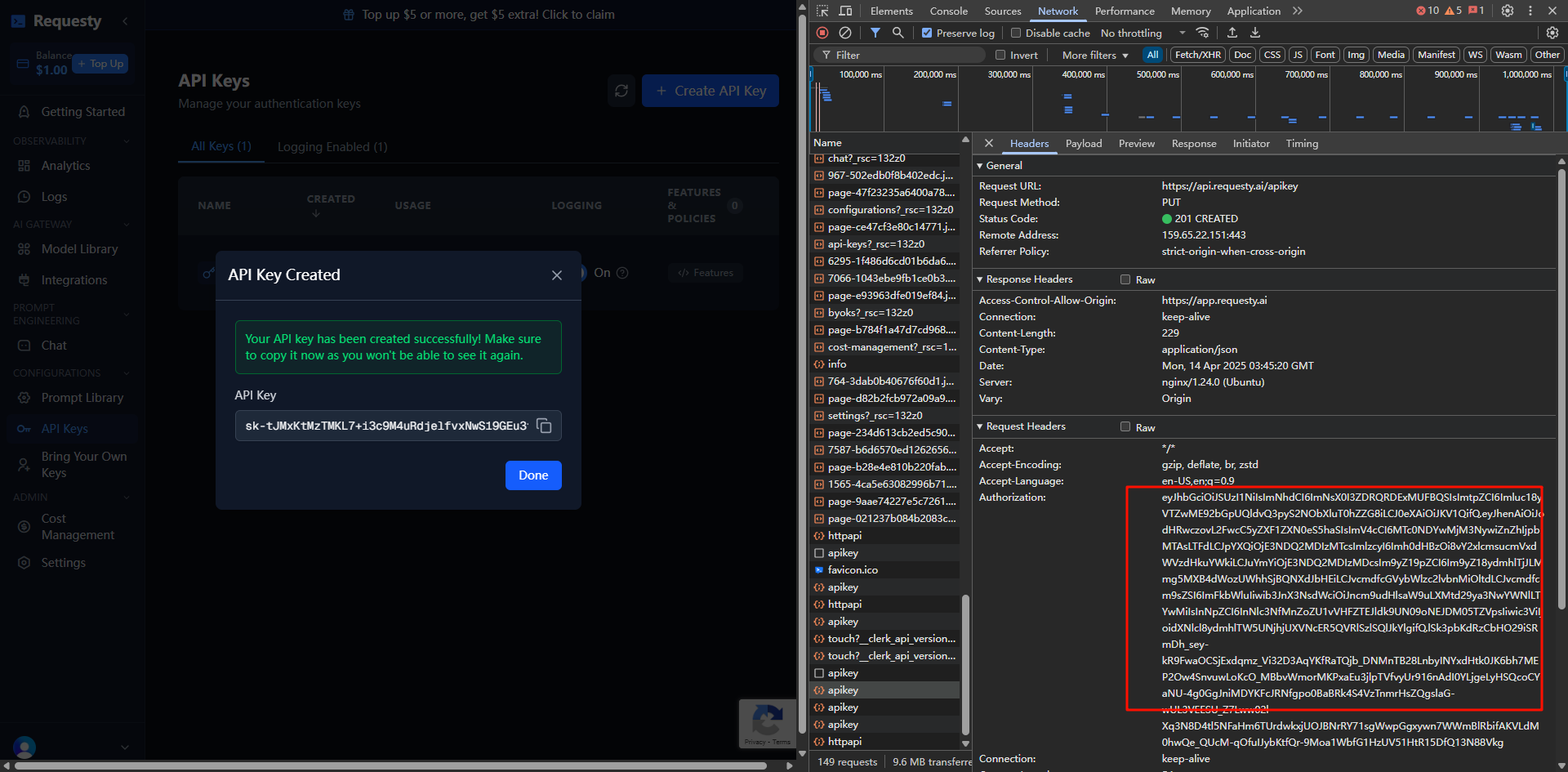Viewport: 1568px width, 772px height.
Task: Copy the API key to clipboard
Action: pyautogui.click(x=544, y=426)
